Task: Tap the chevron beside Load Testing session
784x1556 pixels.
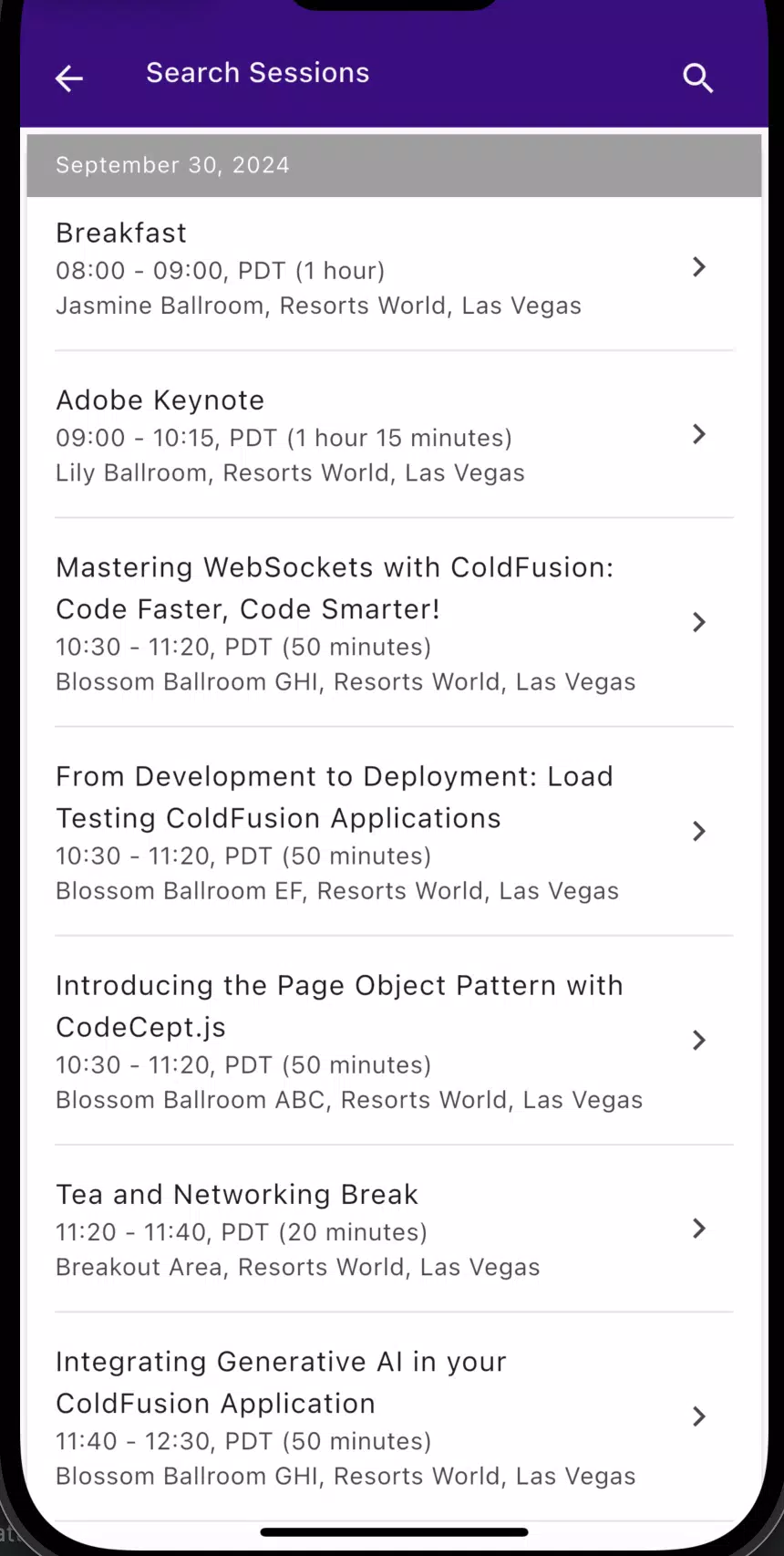Action: tap(698, 831)
